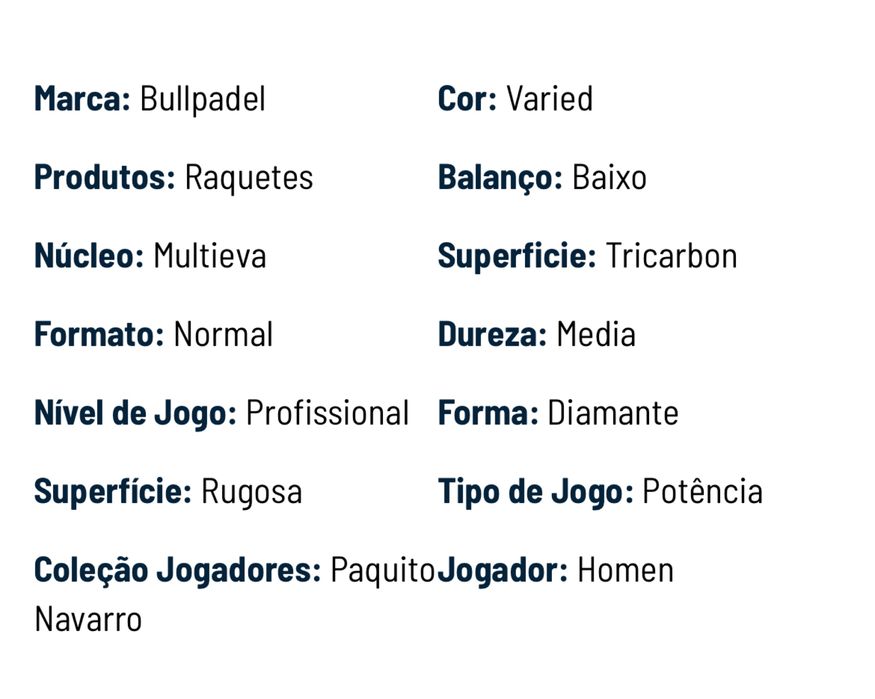Viewport: 875px width, 699px height.
Task: Click the bold 'Dureza:' label
Action: pyautogui.click(x=492, y=334)
